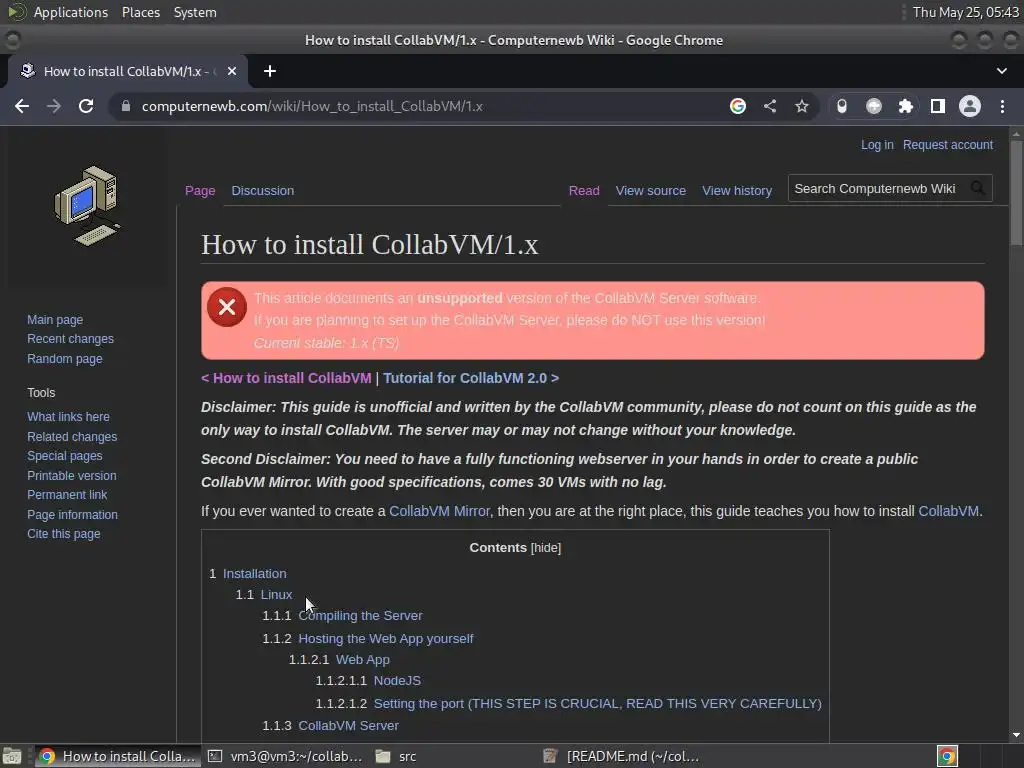Click the Request account link

coord(948,145)
